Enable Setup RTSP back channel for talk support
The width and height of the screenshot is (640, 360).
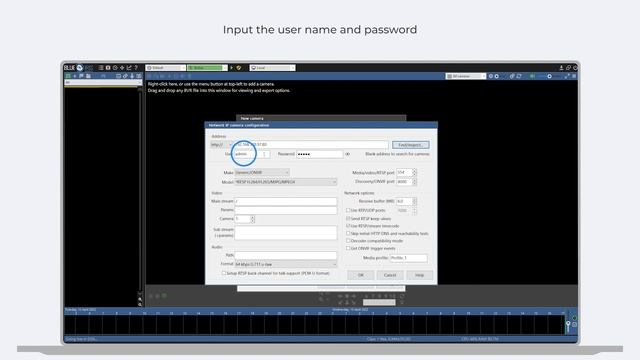224,273
